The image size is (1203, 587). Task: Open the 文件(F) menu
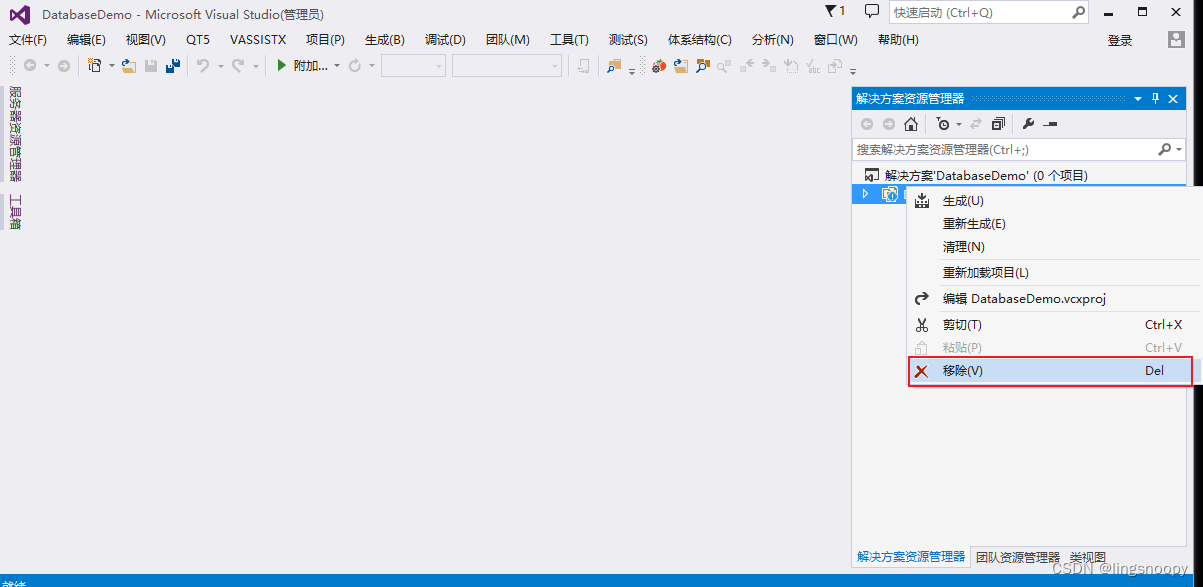click(x=28, y=40)
